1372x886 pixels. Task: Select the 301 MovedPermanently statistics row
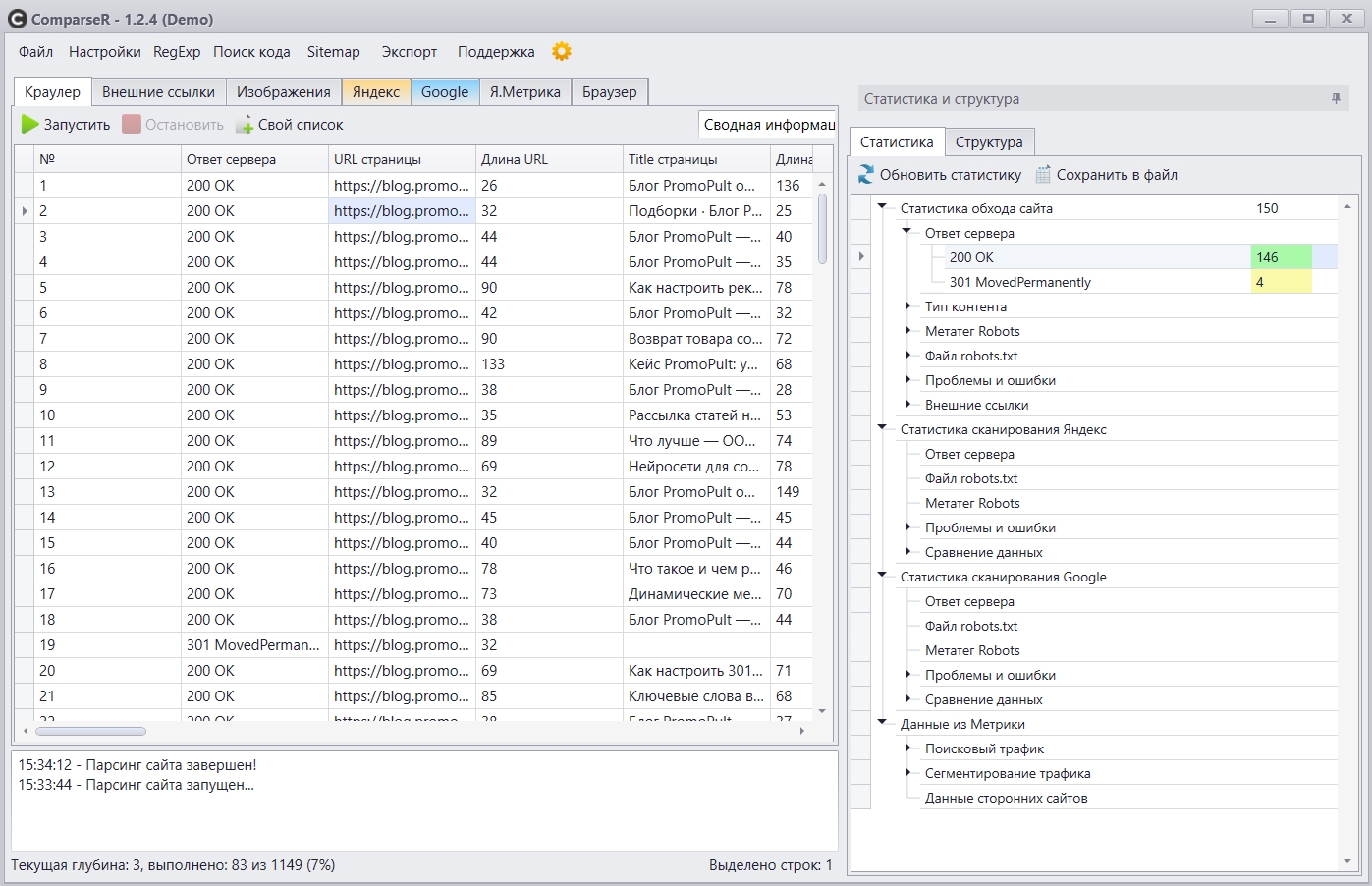pos(1019,282)
